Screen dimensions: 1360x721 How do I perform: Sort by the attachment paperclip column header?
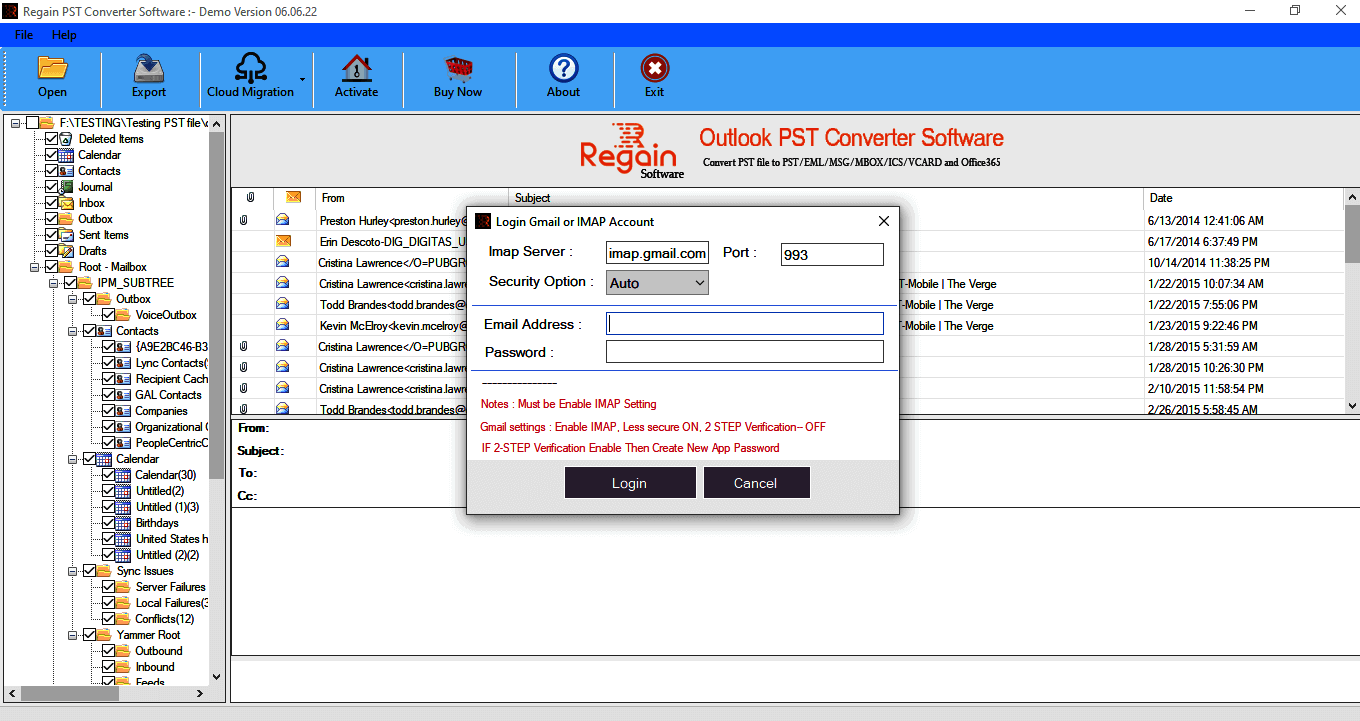click(251, 198)
